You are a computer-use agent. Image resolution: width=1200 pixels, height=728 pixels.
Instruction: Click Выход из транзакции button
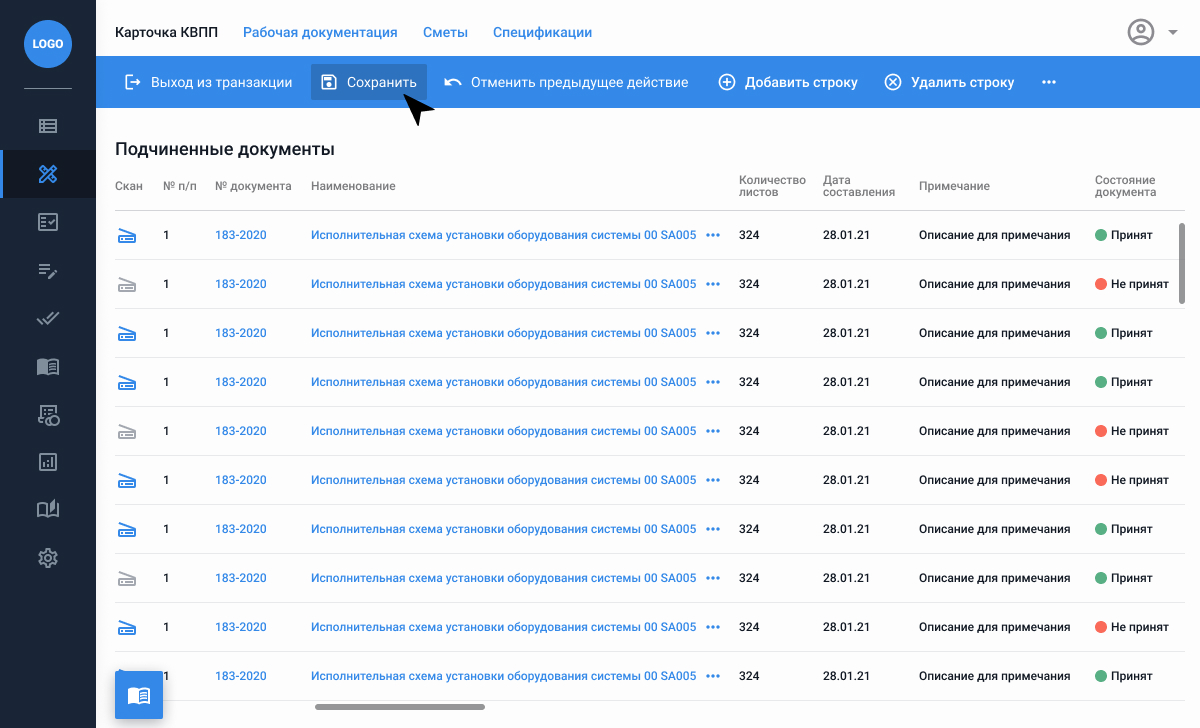pyautogui.click(x=208, y=82)
